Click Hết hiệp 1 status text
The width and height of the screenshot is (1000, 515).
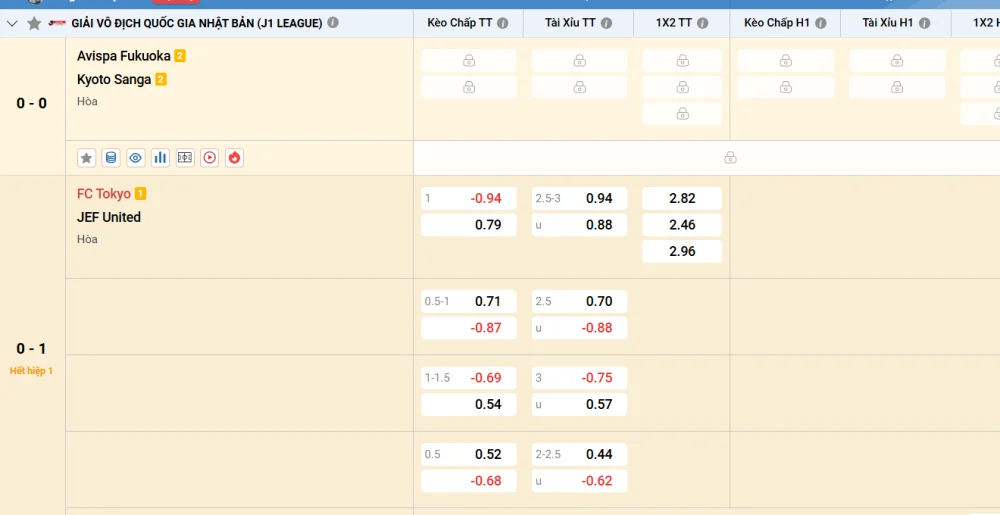coord(31,371)
